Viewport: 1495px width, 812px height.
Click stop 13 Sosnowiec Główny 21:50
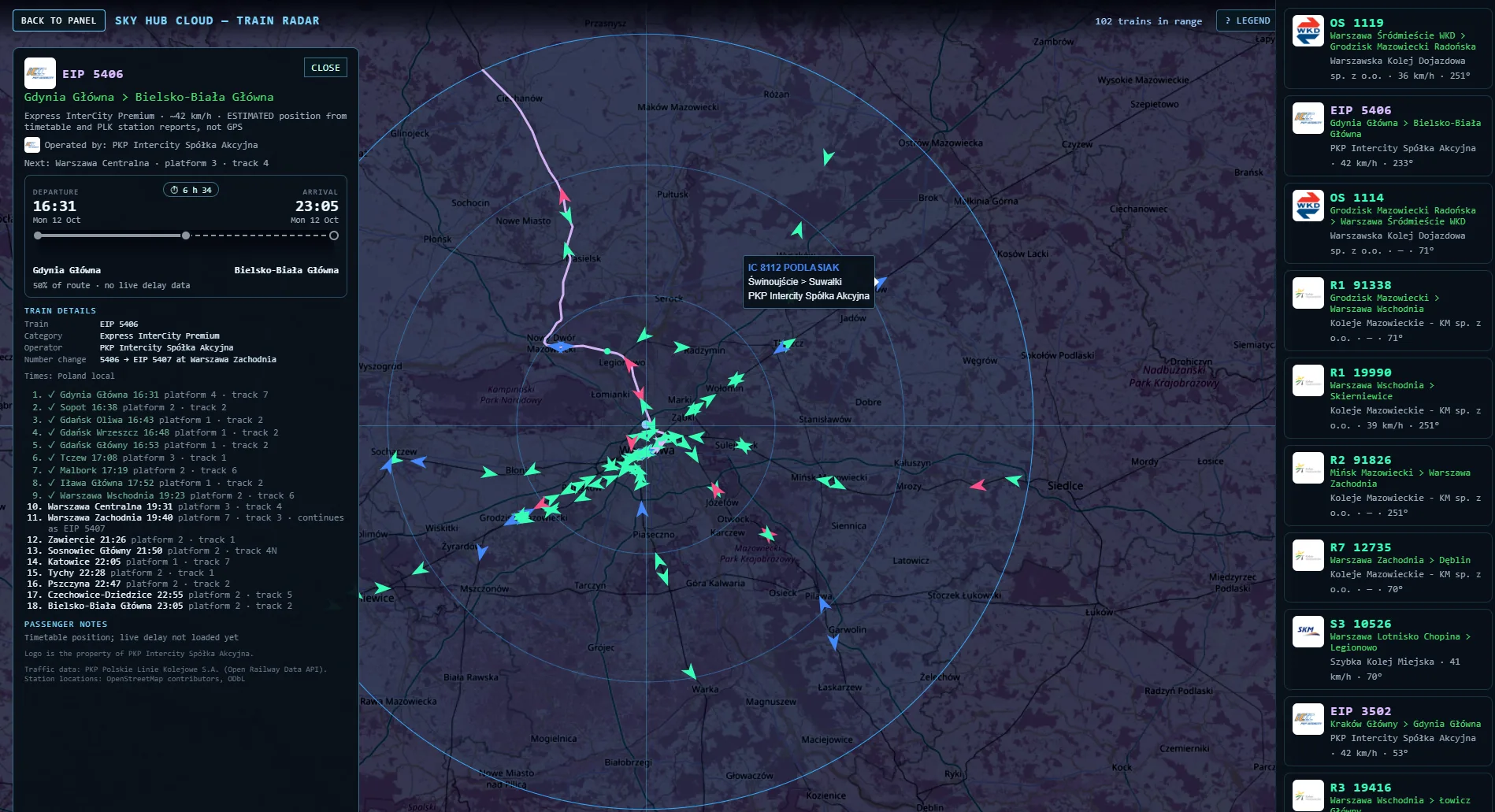(x=151, y=551)
